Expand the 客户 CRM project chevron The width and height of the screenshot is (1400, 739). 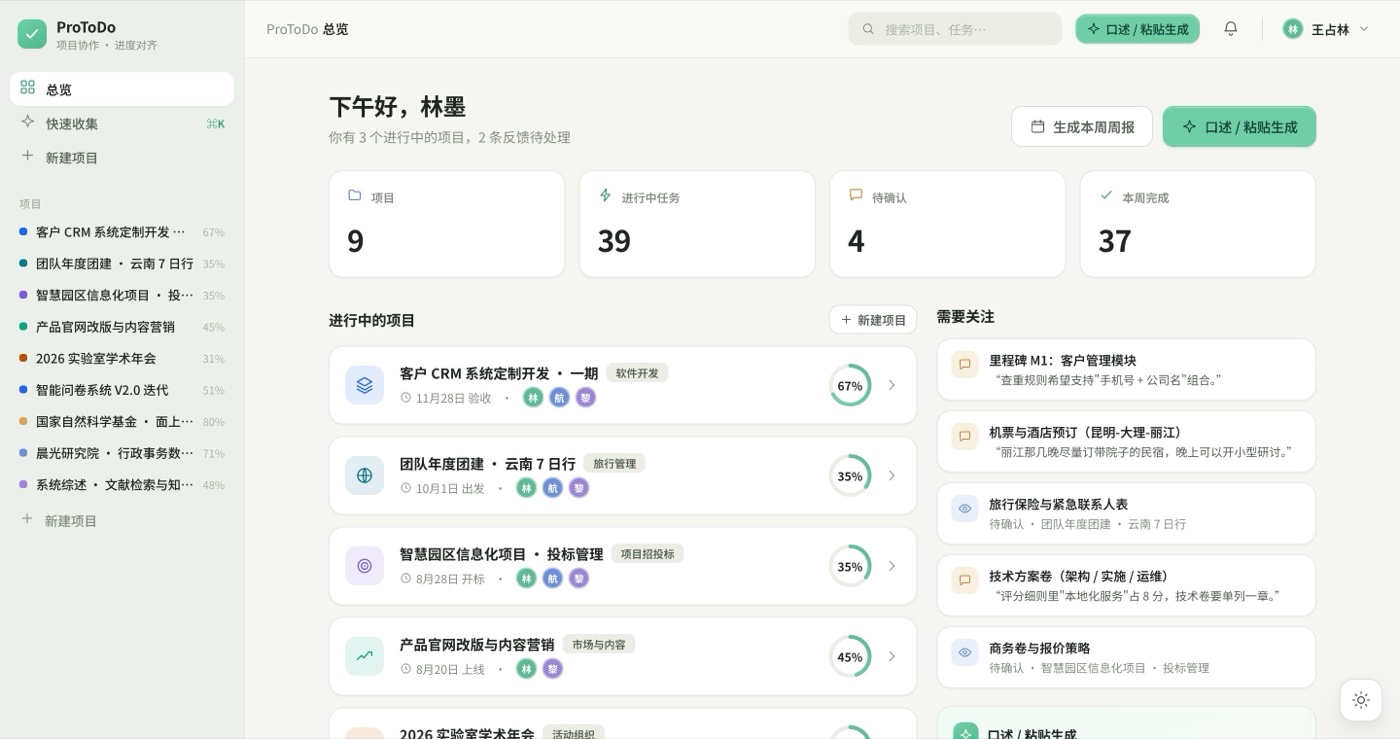[x=892, y=385]
